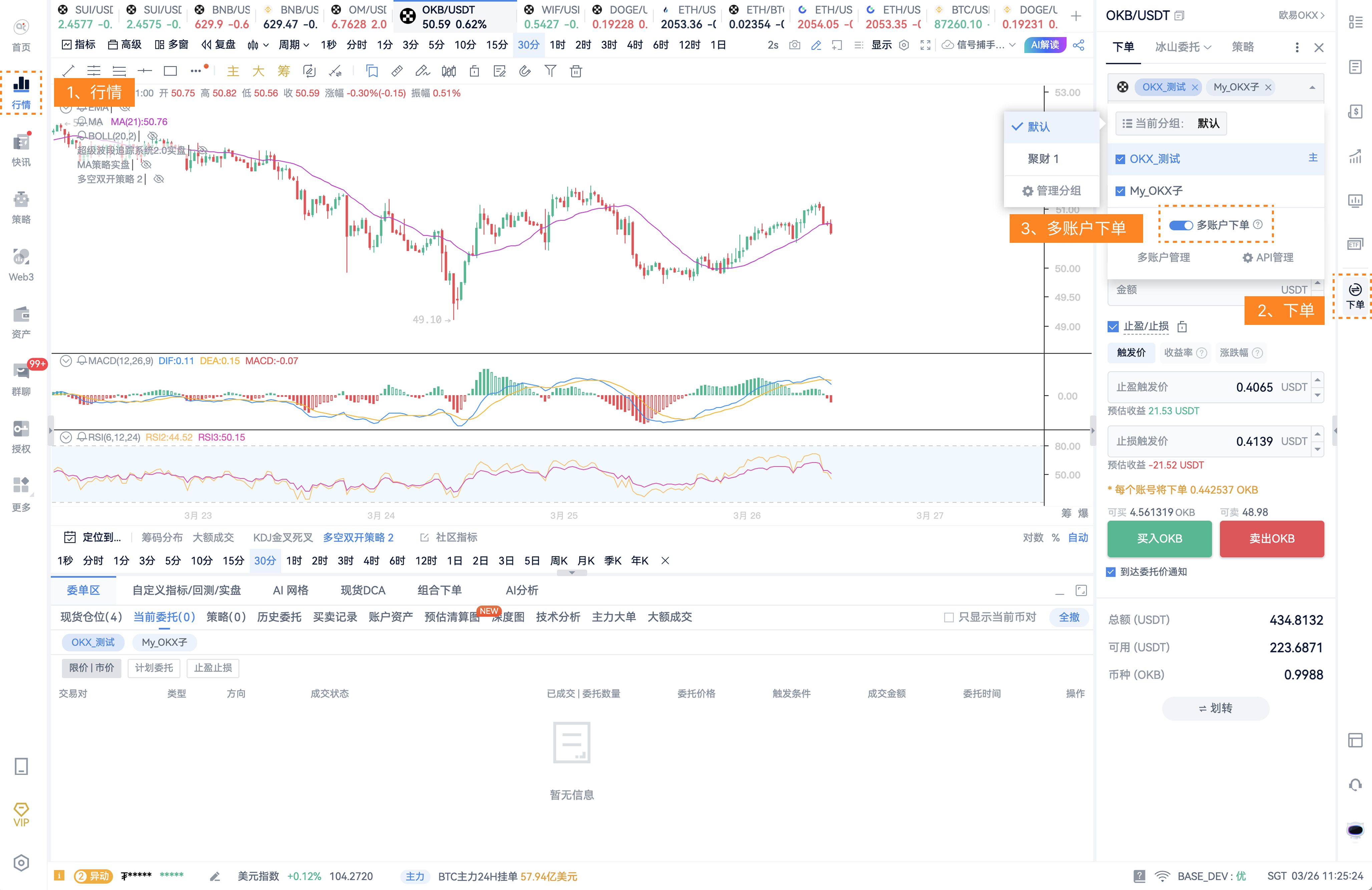Click the 金额 amount input field
This screenshot has height=890, width=1372.
[x=1209, y=290]
